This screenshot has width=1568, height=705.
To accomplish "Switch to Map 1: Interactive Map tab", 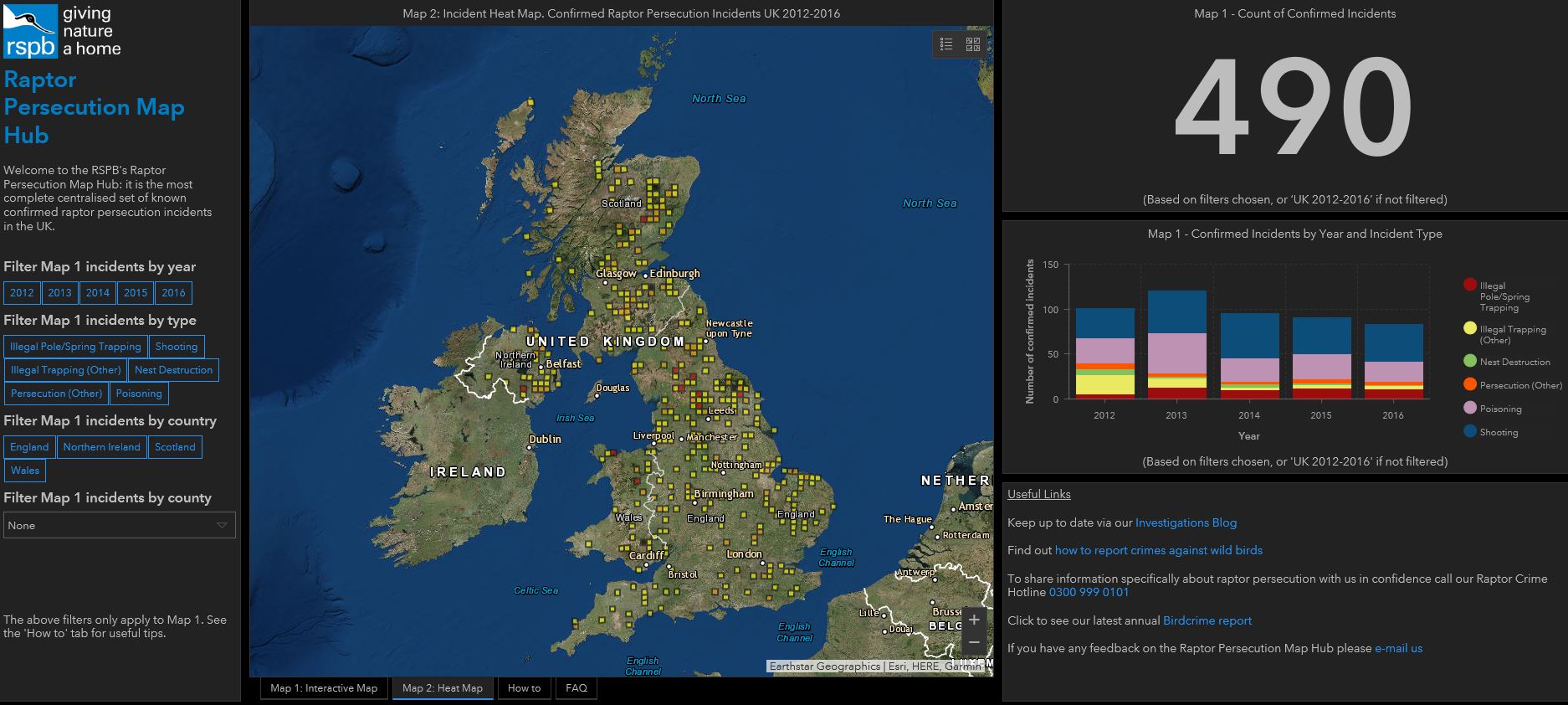I will tap(324, 688).
